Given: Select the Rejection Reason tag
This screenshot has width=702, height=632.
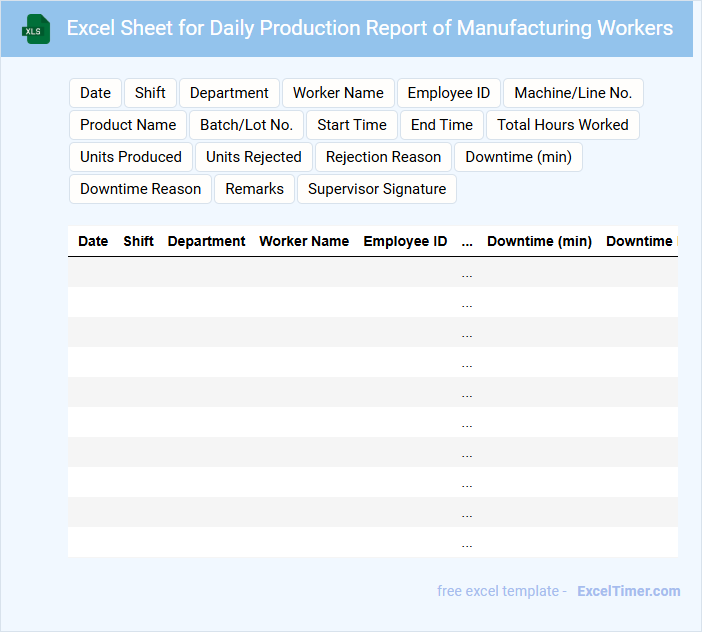Looking at the screenshot, I should pos(383,157).
